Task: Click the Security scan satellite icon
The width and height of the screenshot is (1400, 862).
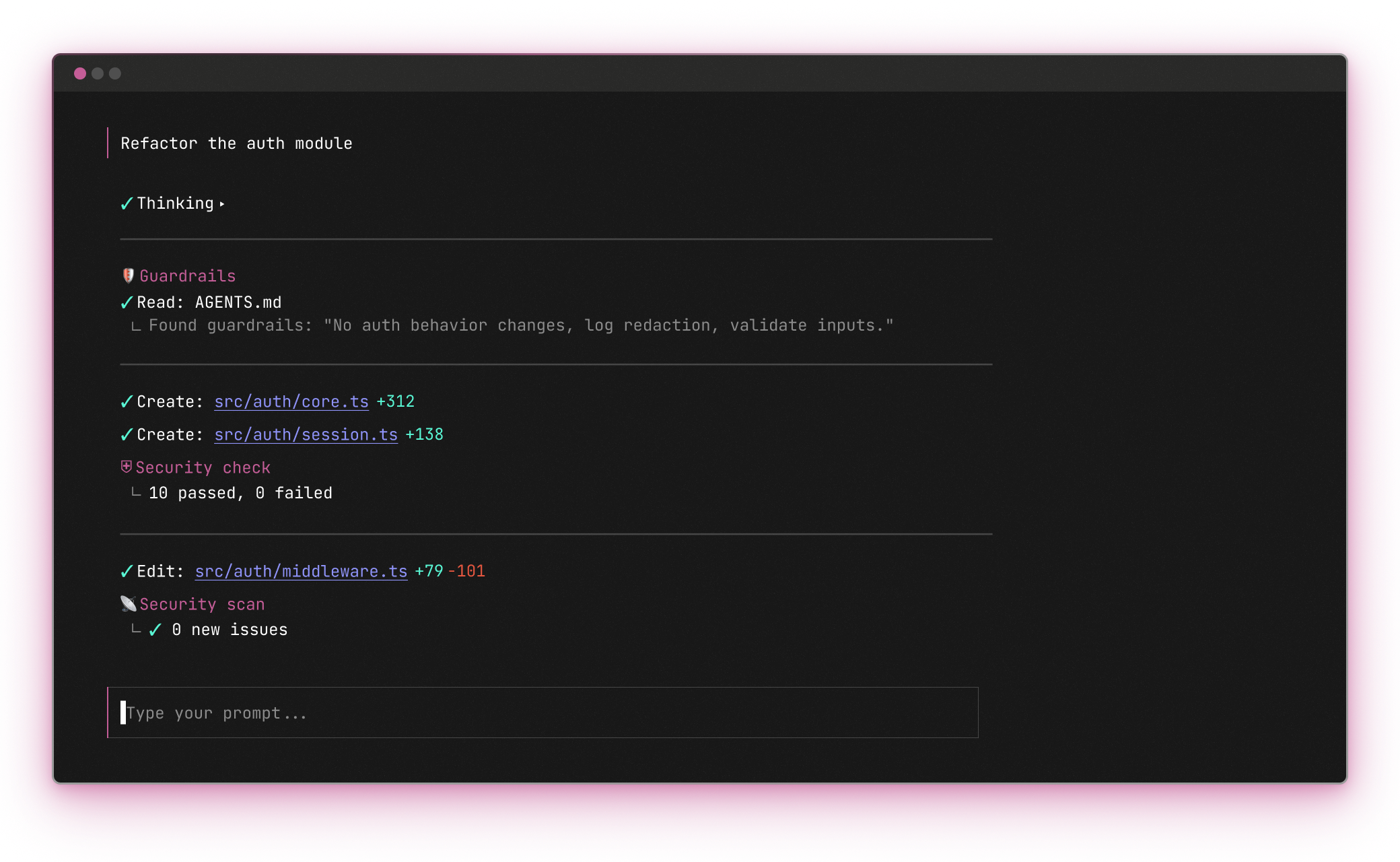Action: (x=128, y=603)
